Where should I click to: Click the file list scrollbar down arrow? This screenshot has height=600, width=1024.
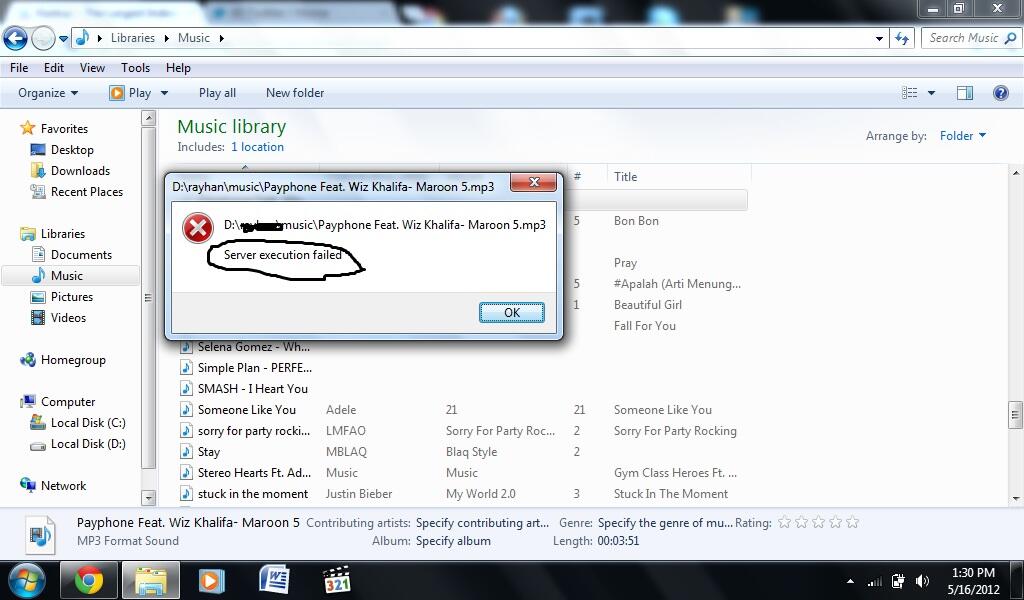click(1016, 499)
